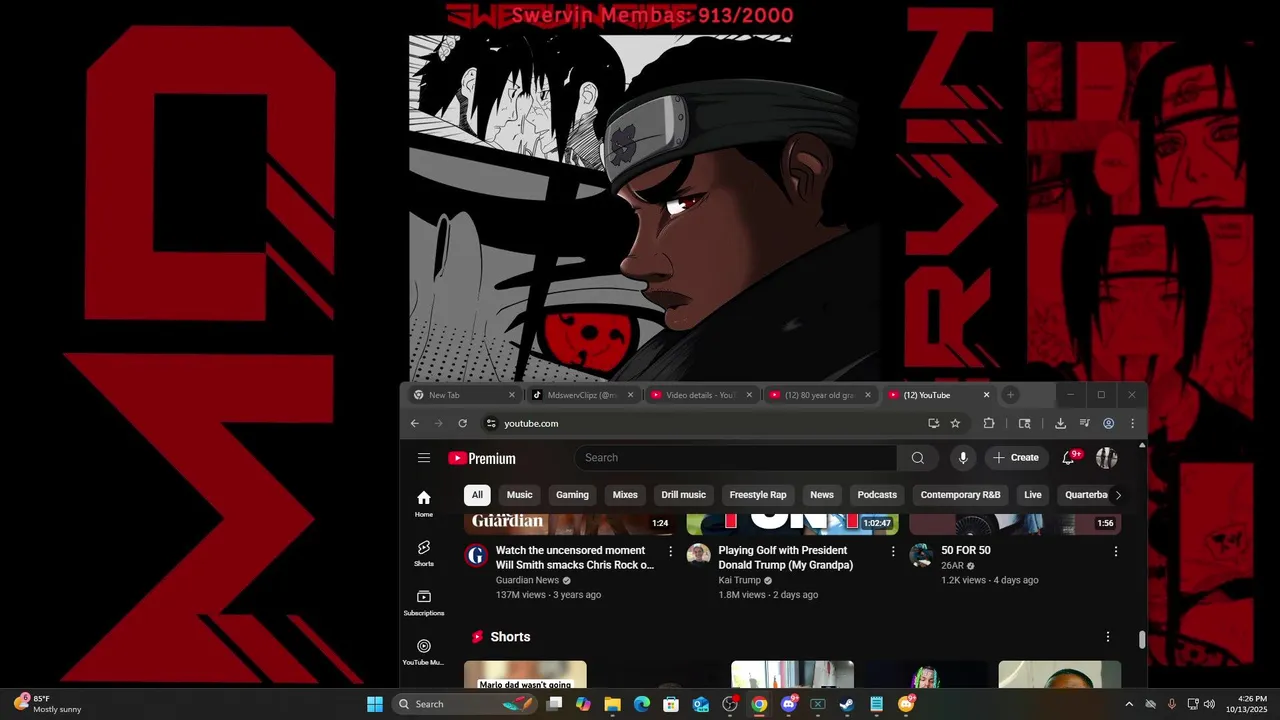Go to Home in the YouTube sidebar
The height and width of the screenshot is (720, 1280).
[424, 504]
